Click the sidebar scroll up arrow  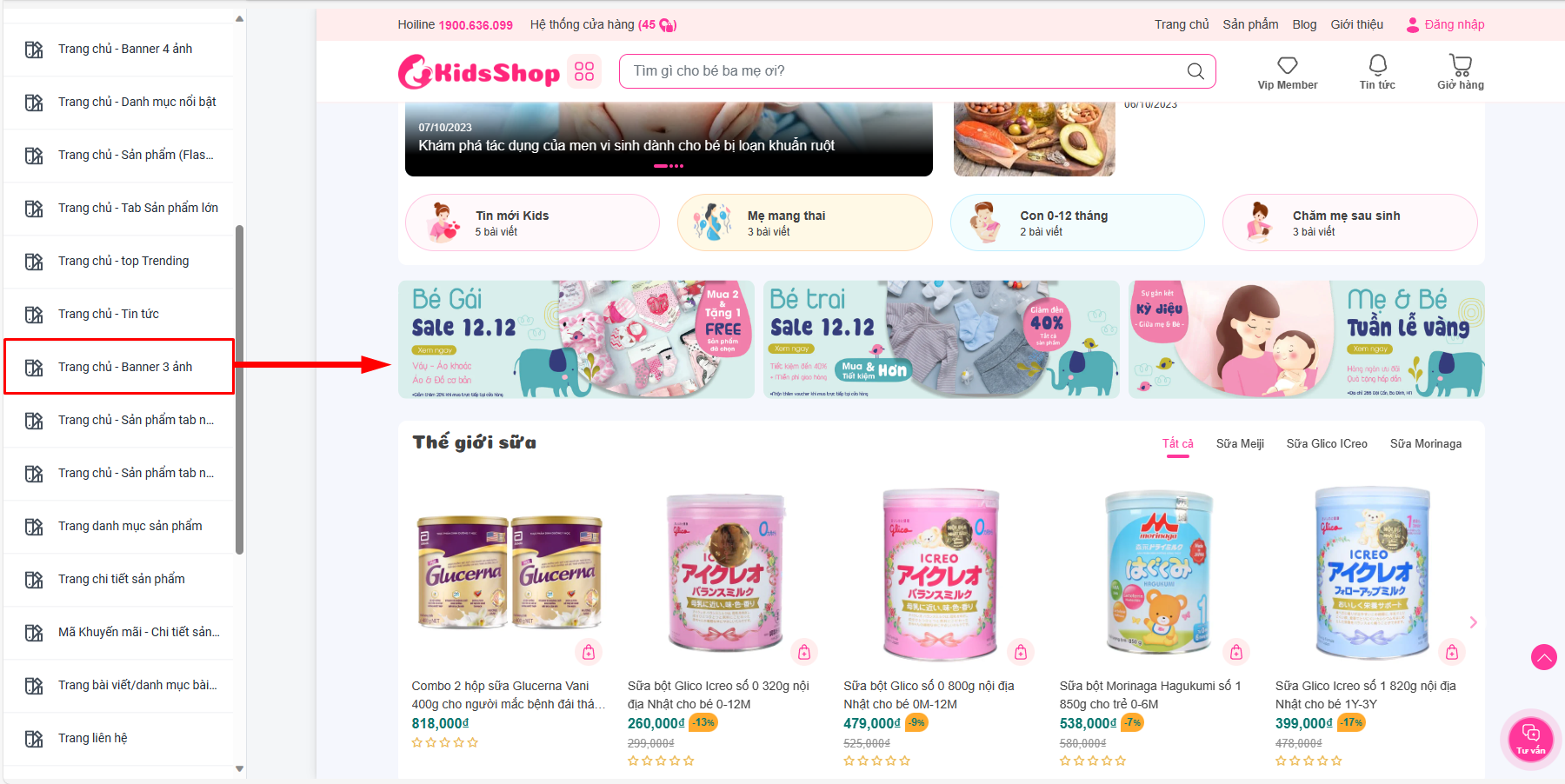(240, 18)
